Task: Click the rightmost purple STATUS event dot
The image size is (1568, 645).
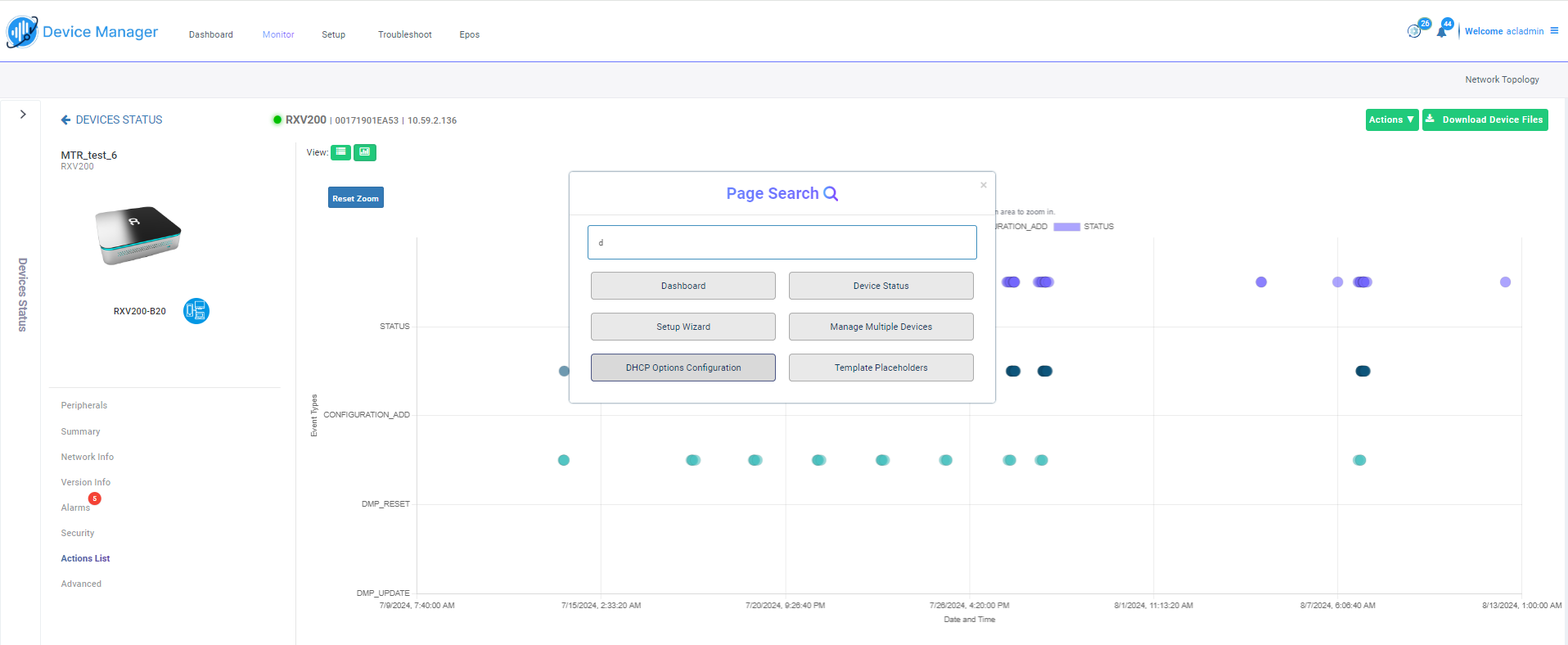Action: click(x=1505, y=282)
